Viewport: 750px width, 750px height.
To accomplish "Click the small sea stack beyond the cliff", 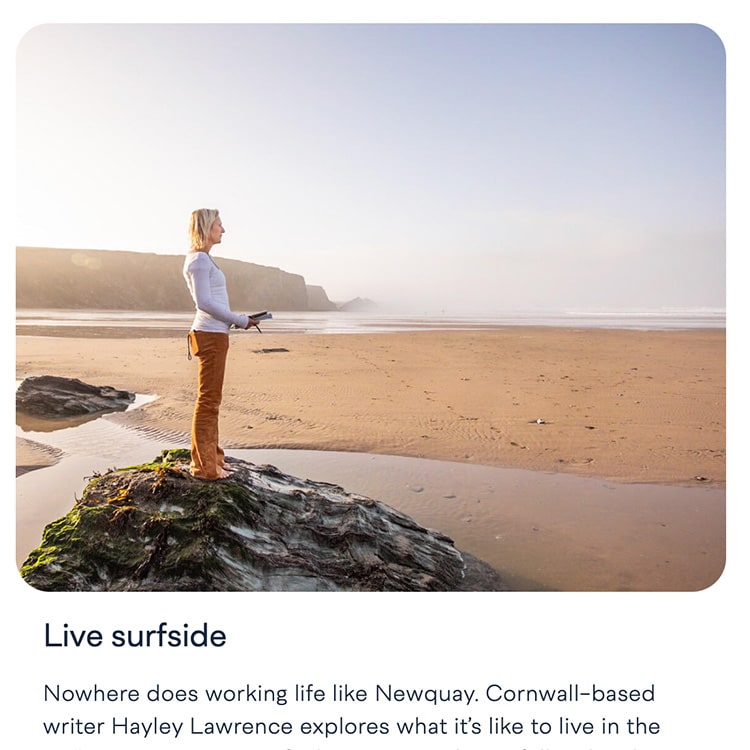I will tap(358, 304).
